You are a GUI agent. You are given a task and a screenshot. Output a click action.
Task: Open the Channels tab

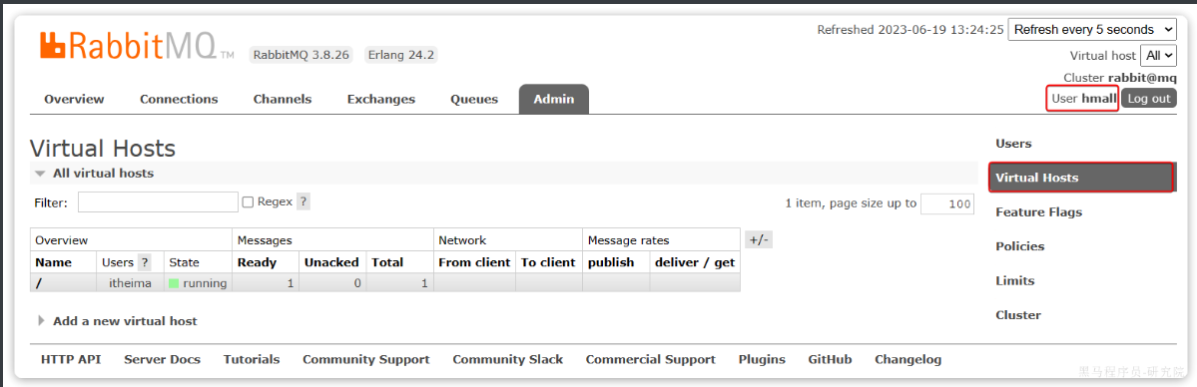point(282,99)
